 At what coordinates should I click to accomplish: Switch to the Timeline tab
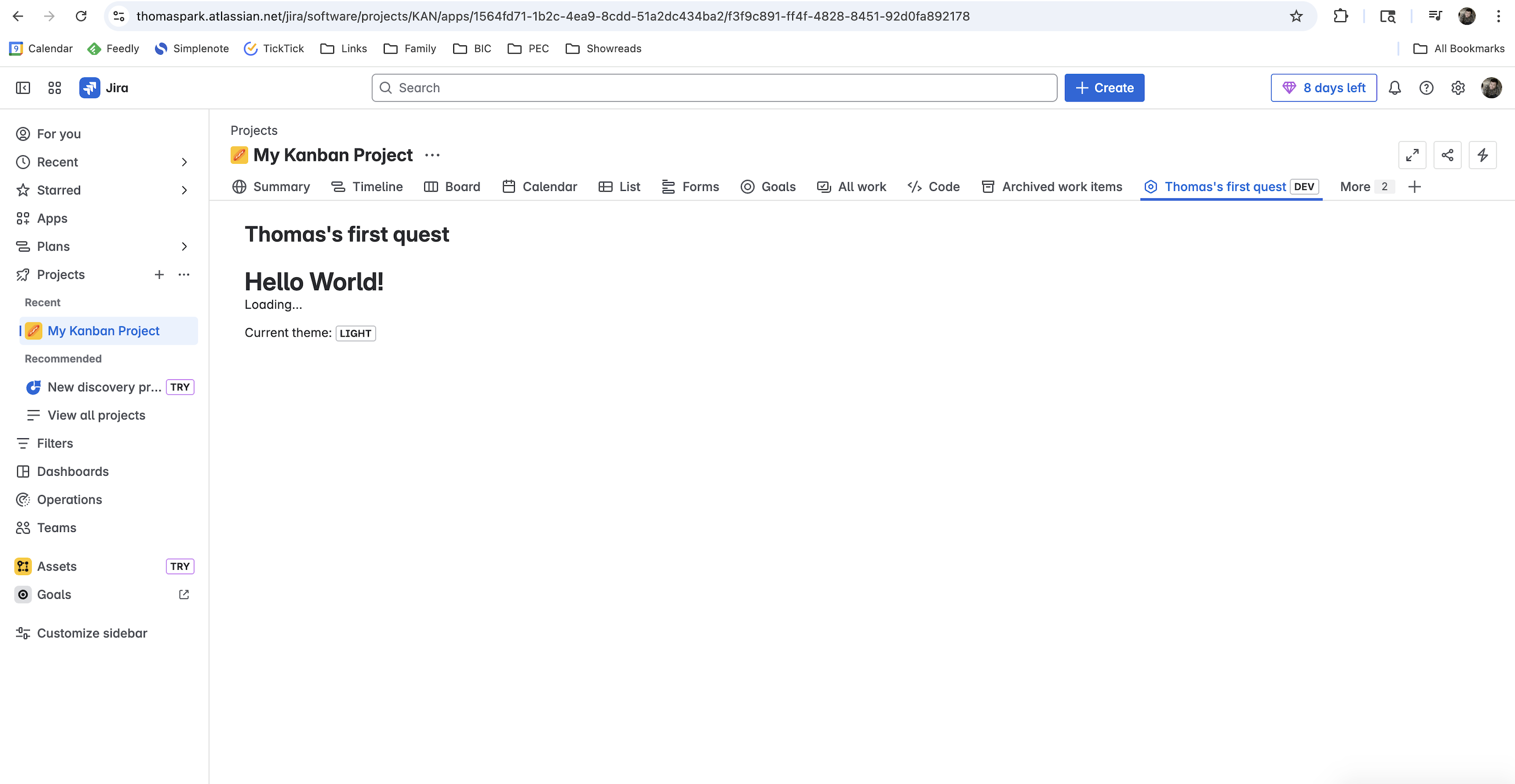pos(367,186)
